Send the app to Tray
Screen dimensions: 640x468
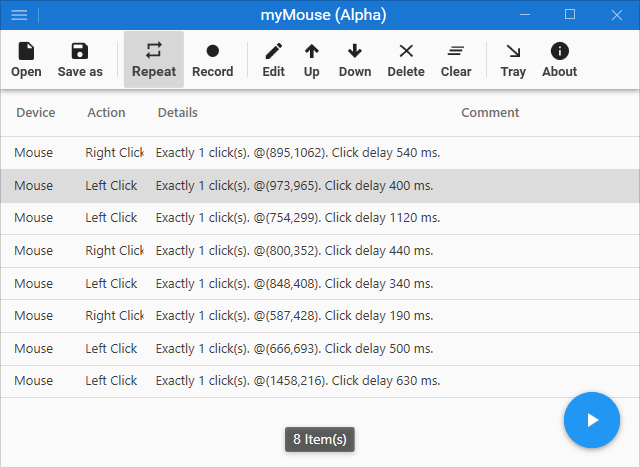pyautogui.click(x=513, y=60)
